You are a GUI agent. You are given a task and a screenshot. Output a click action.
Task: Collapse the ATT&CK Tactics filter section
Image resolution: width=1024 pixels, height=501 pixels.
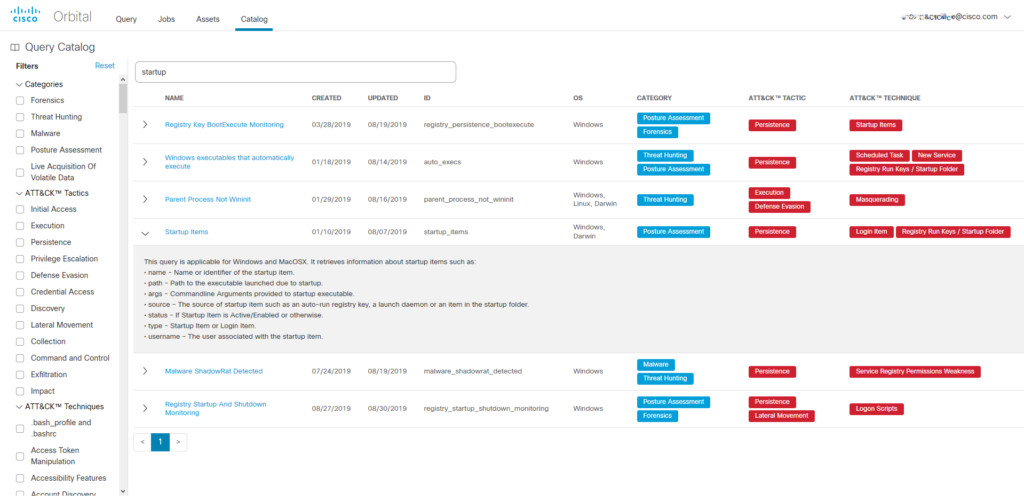[18, 193]
